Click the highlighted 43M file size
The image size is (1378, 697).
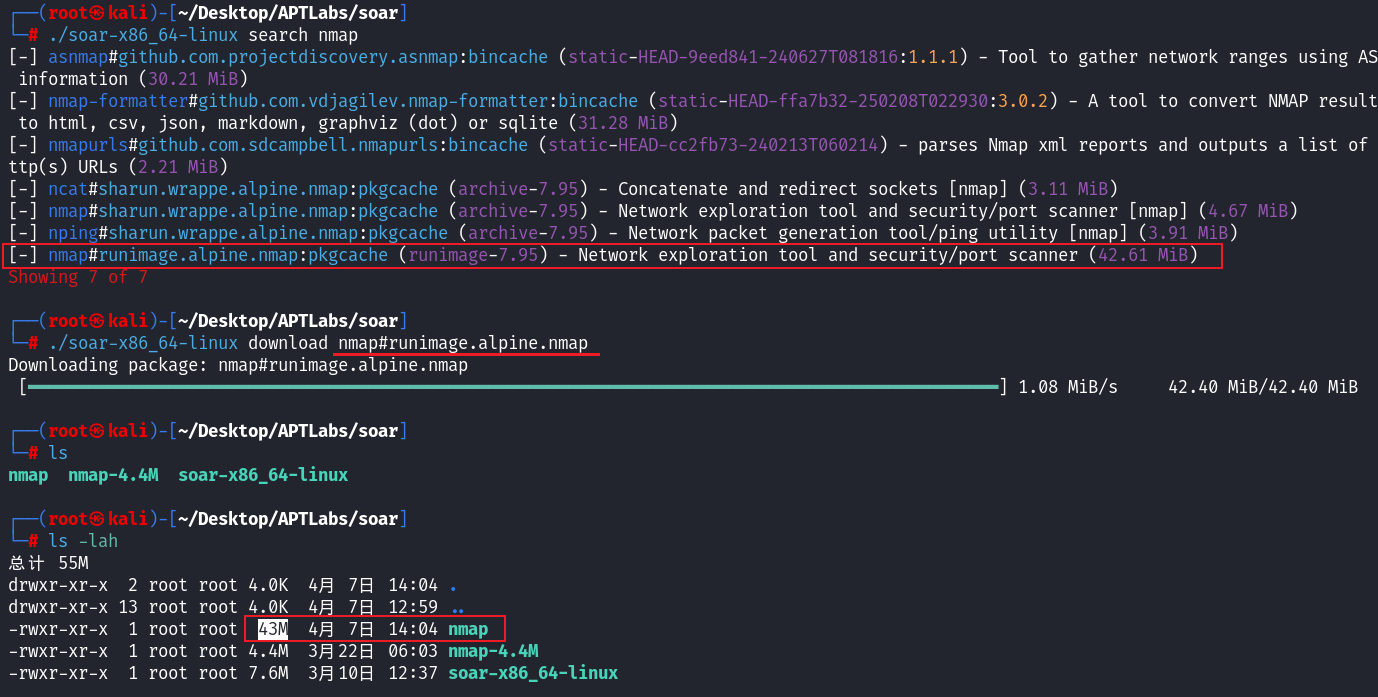(x=272, y=629)
